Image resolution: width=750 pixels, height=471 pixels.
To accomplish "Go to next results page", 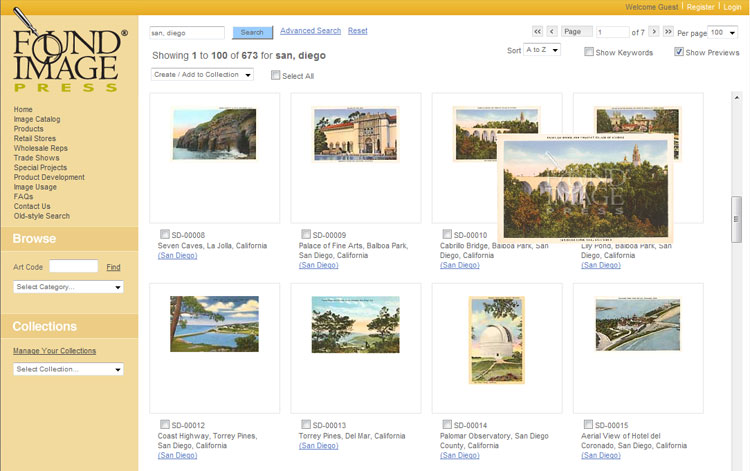I will (654, 32).
